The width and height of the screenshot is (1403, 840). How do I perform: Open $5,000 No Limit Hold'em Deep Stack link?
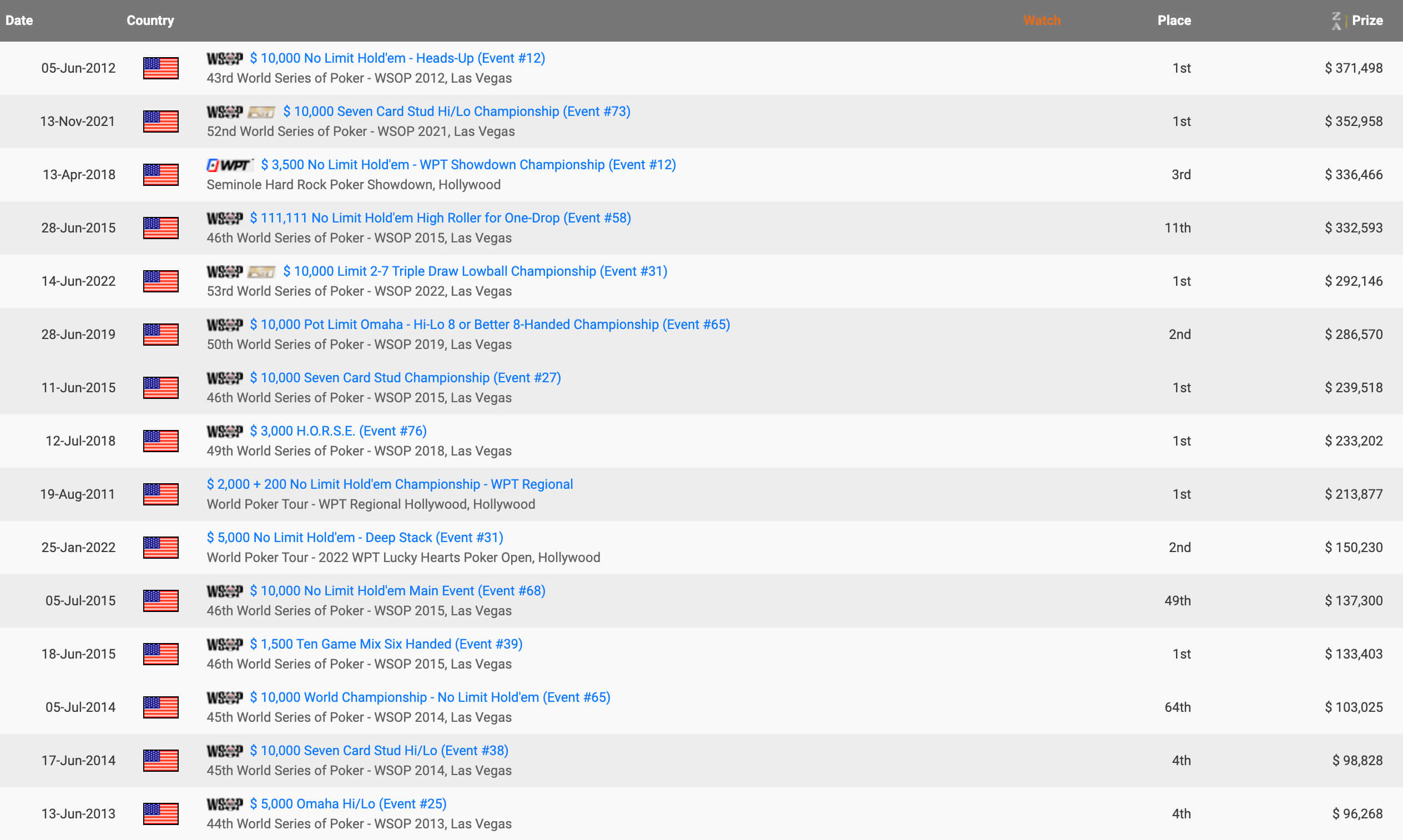click(355, 537)
